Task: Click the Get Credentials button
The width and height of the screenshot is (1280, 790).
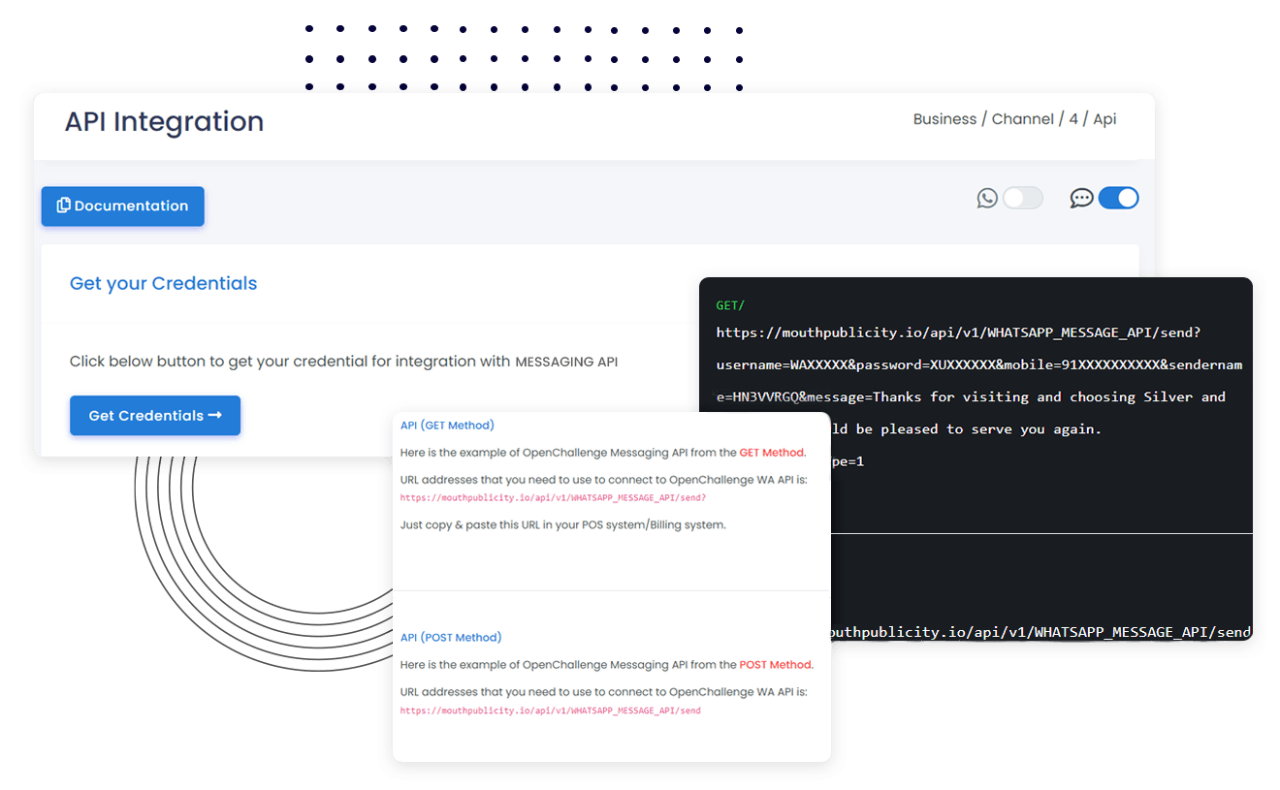Action: click(155, 416)
